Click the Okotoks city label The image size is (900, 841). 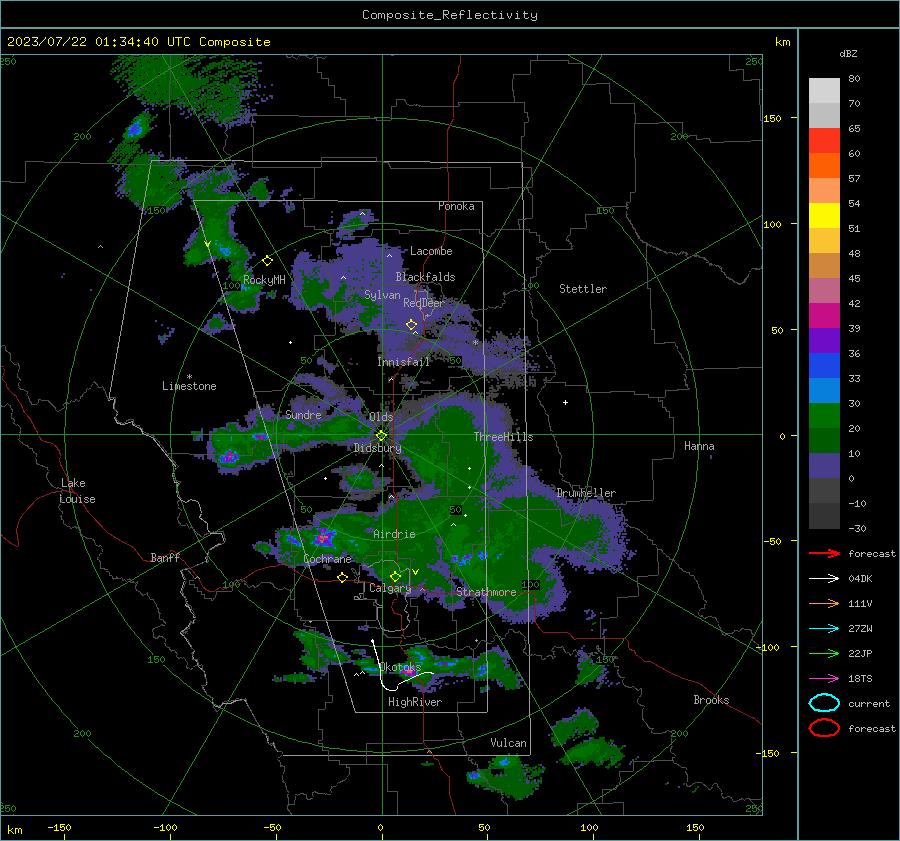(x=400, y=667)
